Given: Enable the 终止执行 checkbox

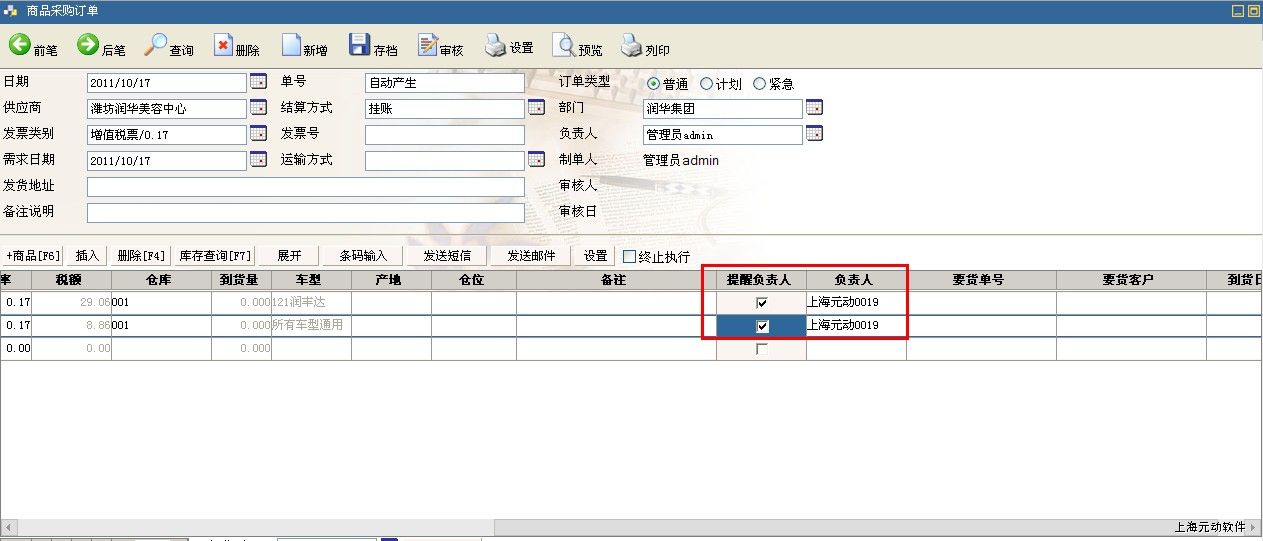Looking at the screenshot, I should coord(630,256).
